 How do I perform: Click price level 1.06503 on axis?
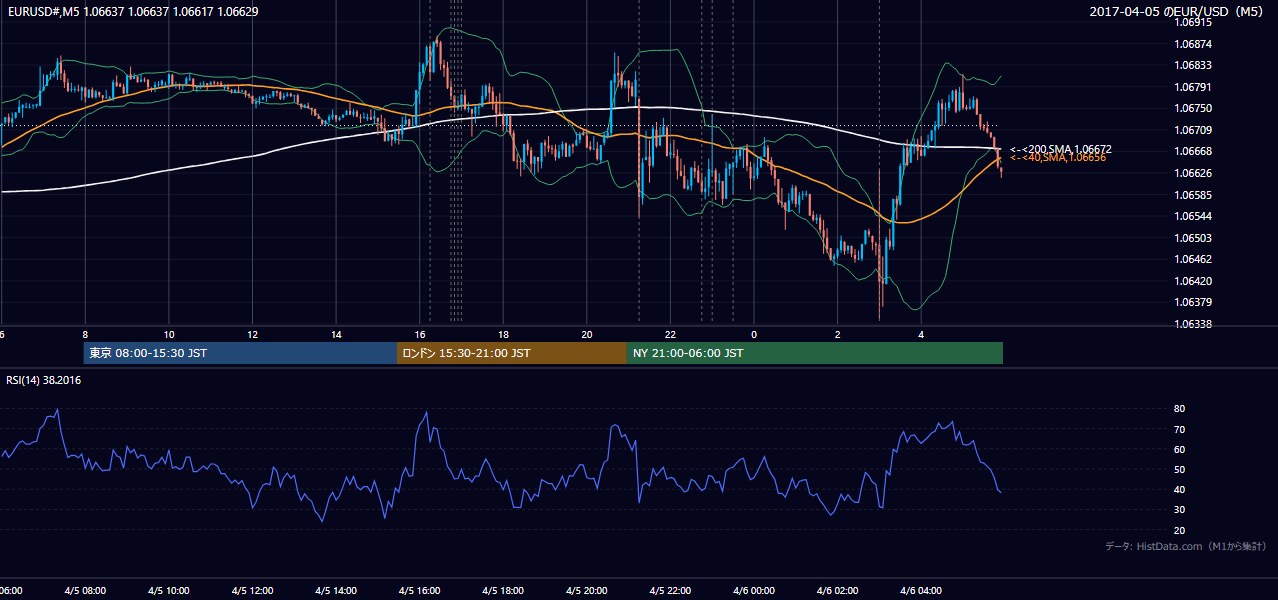point(1192,238)
